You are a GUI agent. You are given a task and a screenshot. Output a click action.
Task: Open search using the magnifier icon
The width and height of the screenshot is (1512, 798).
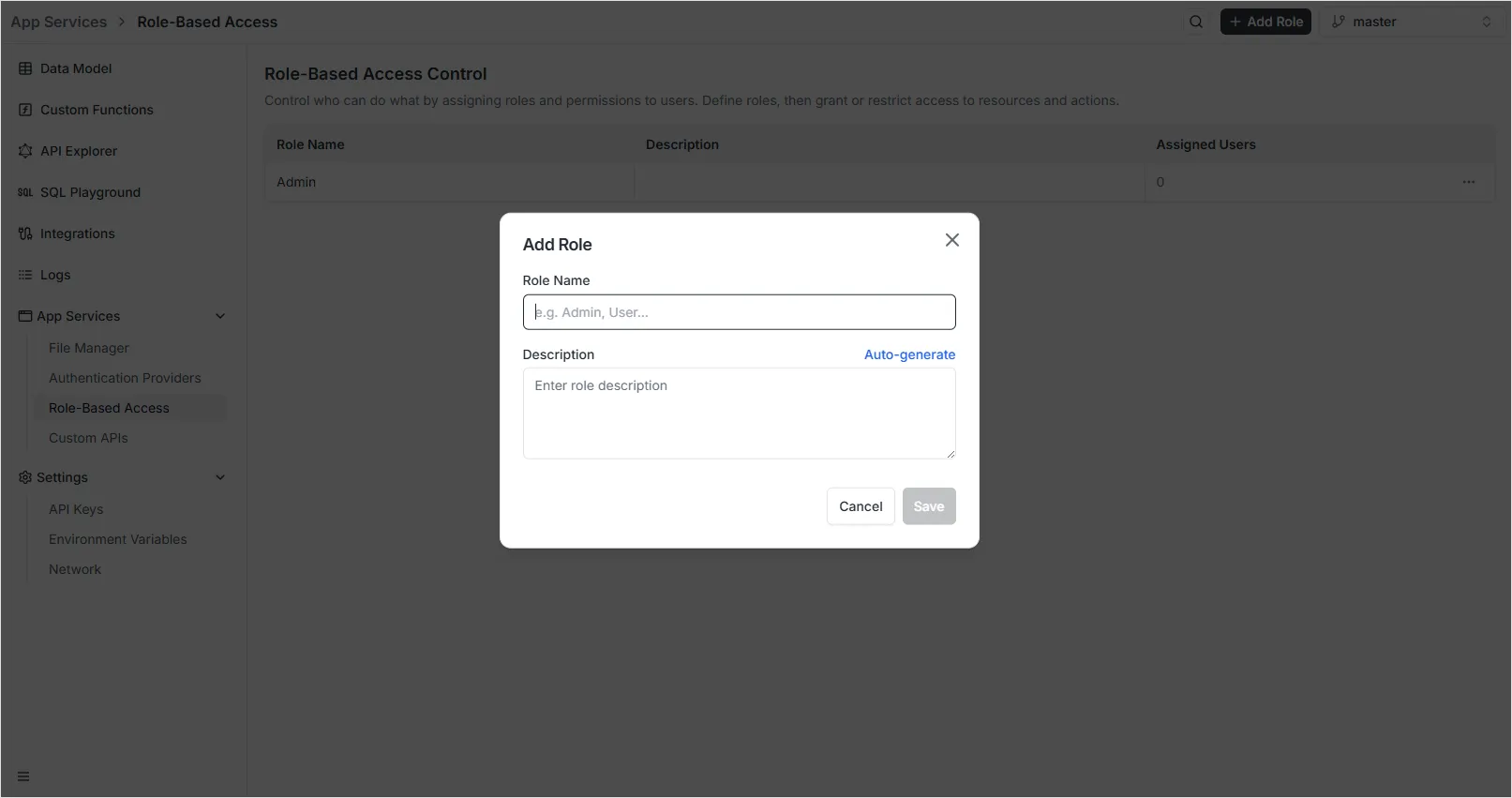coord(1196,22)
